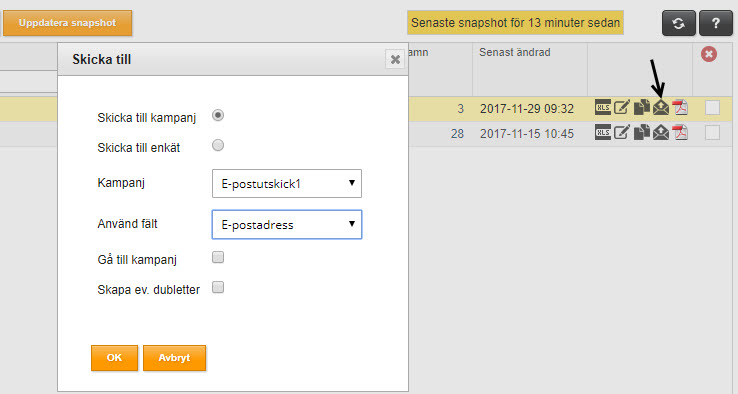Click Uppdatera snapshot button
This screenshot has width=738, height=394.
67,23
